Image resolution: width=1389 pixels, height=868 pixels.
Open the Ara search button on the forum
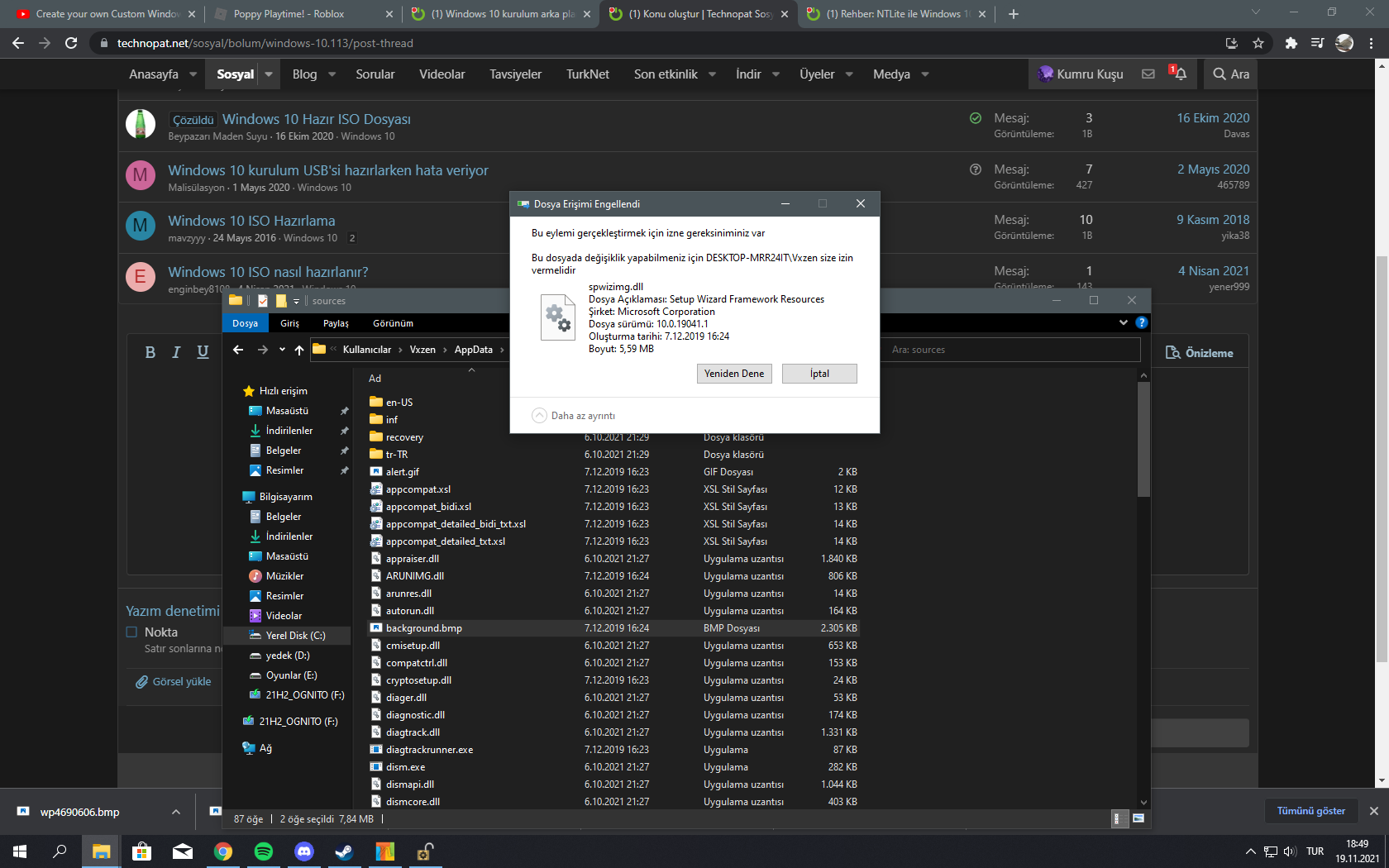point(1230,74)
